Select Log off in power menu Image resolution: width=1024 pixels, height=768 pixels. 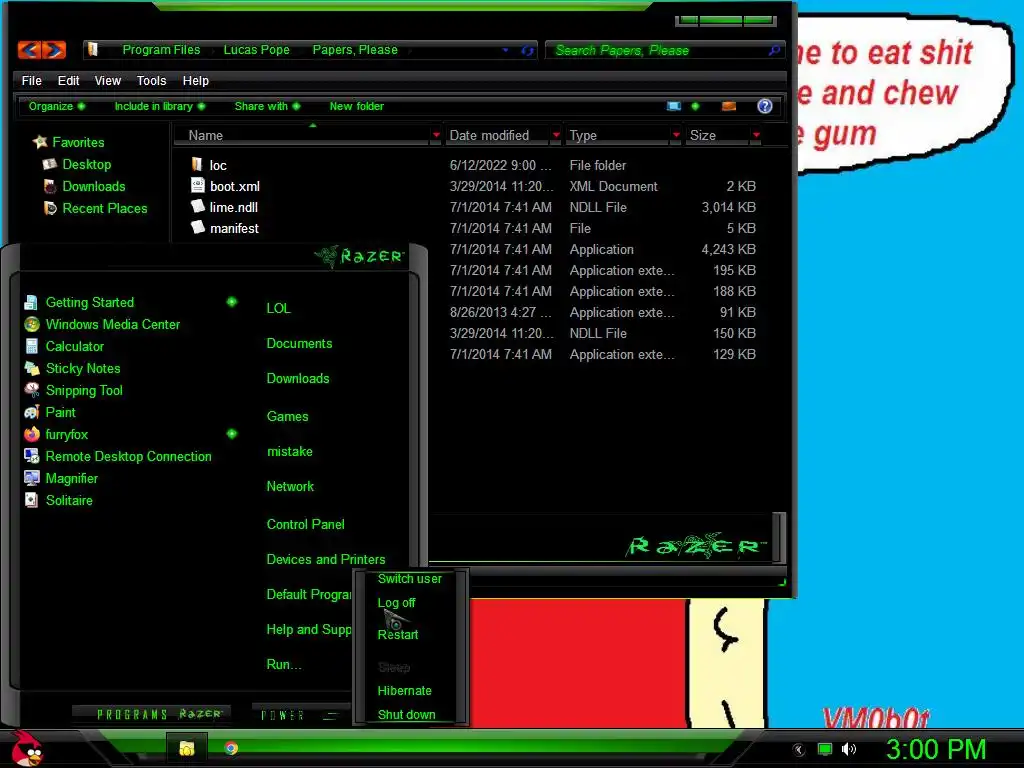coord(396,603)
